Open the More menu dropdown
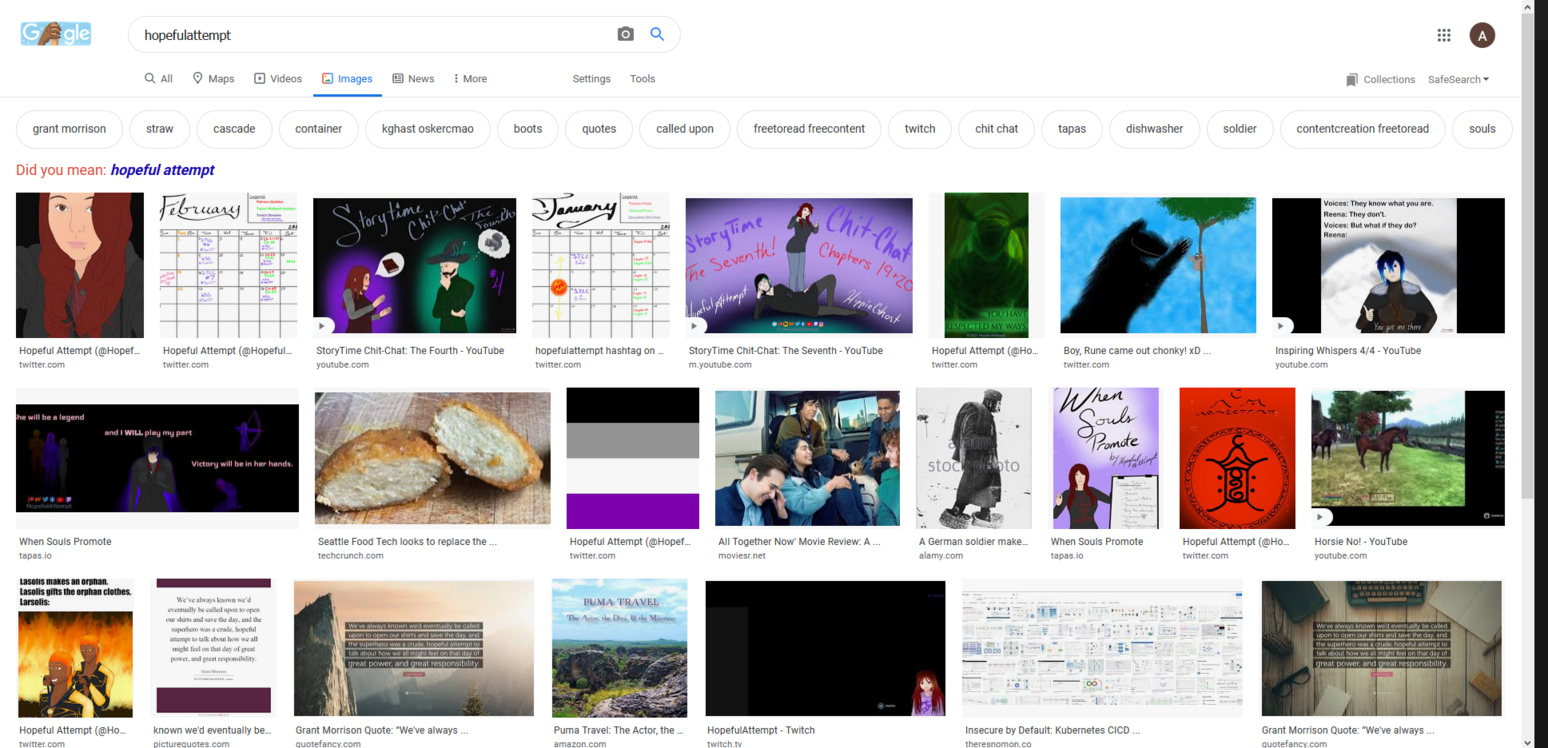Image resolution: width=1548 pixels, height=748 pixels. (x=470, y=79)
